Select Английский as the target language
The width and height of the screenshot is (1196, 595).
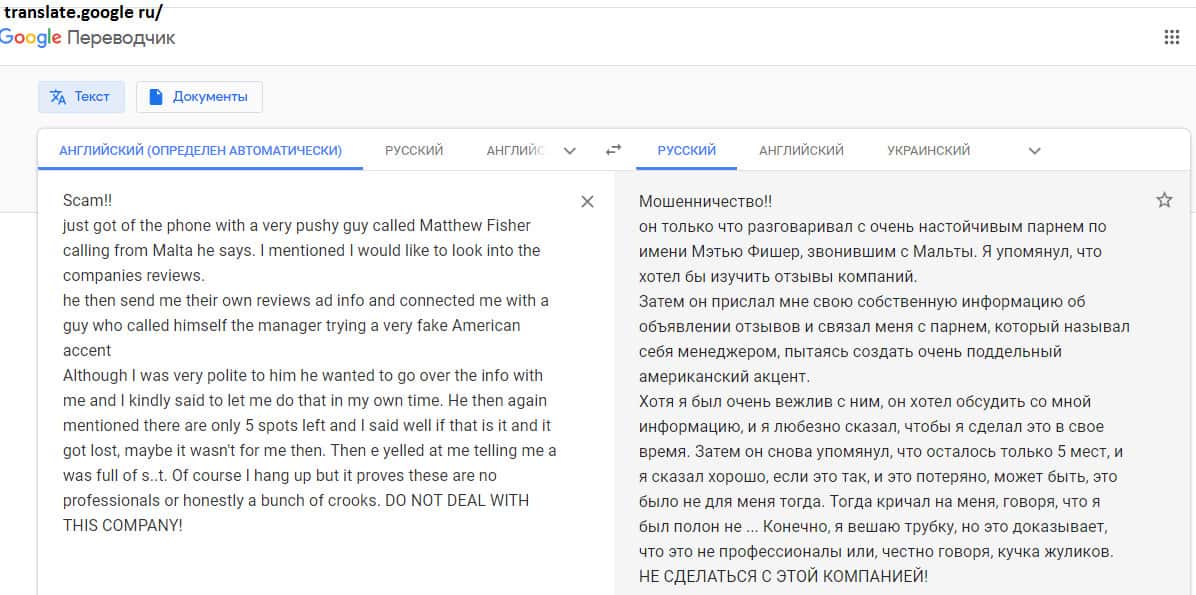tap(801, 150)
